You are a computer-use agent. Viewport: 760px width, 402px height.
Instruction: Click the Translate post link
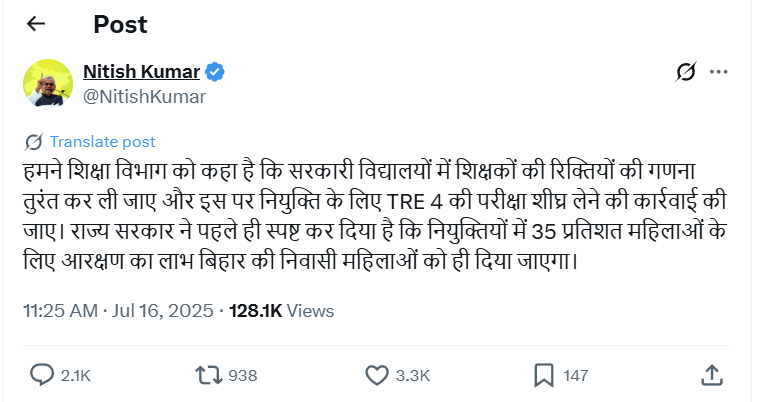coord(102,142)
